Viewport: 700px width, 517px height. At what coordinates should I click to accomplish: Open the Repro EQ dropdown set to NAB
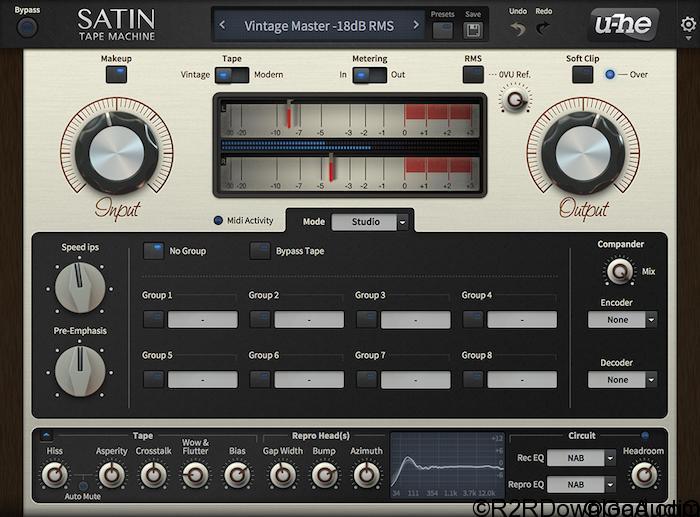click(581, 484)
